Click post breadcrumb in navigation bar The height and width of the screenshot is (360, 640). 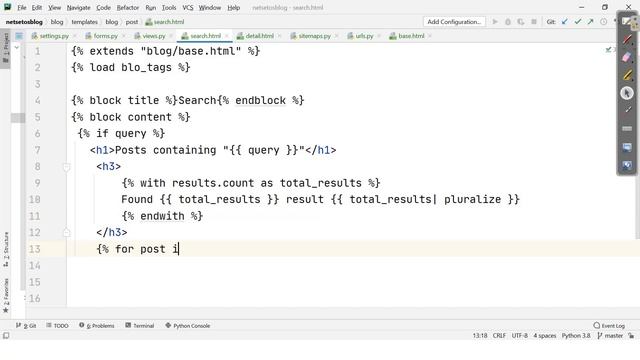point(132,22)
